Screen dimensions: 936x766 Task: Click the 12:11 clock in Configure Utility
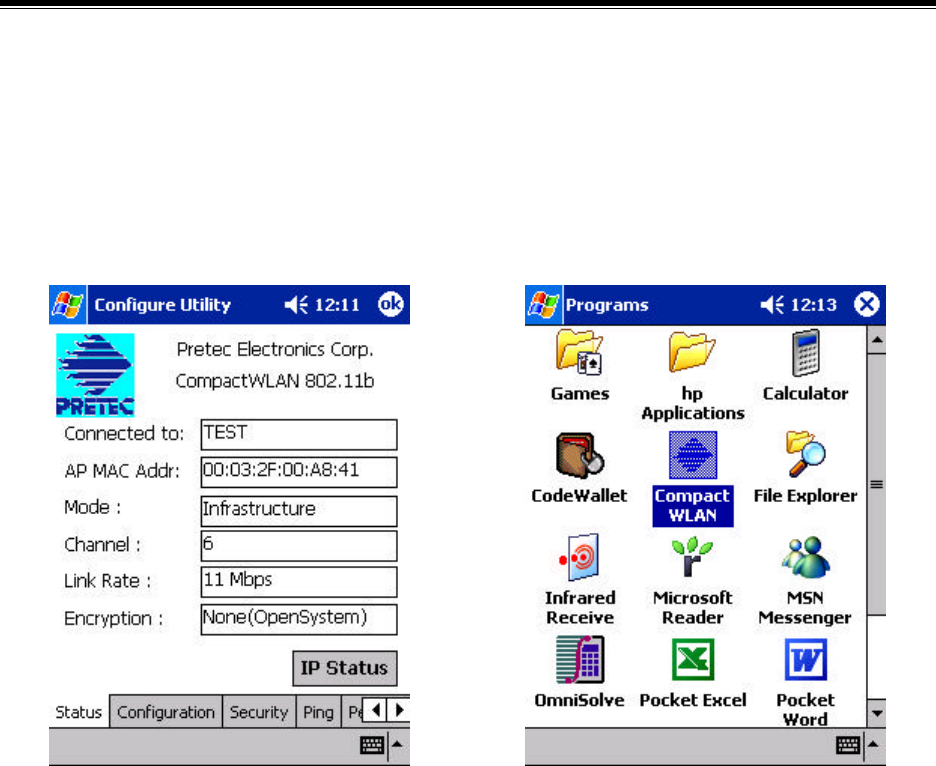coord(337,305)
